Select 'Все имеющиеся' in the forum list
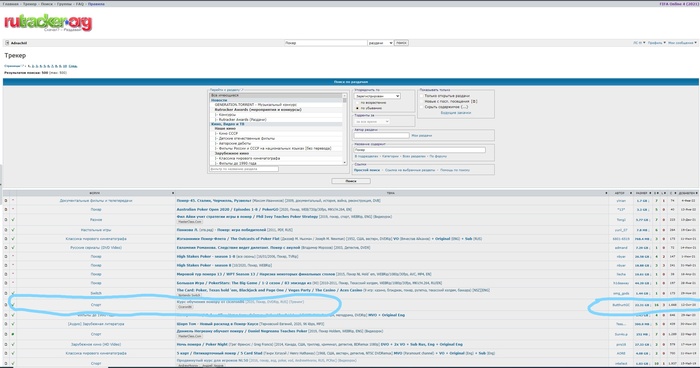 pos(276,96)
